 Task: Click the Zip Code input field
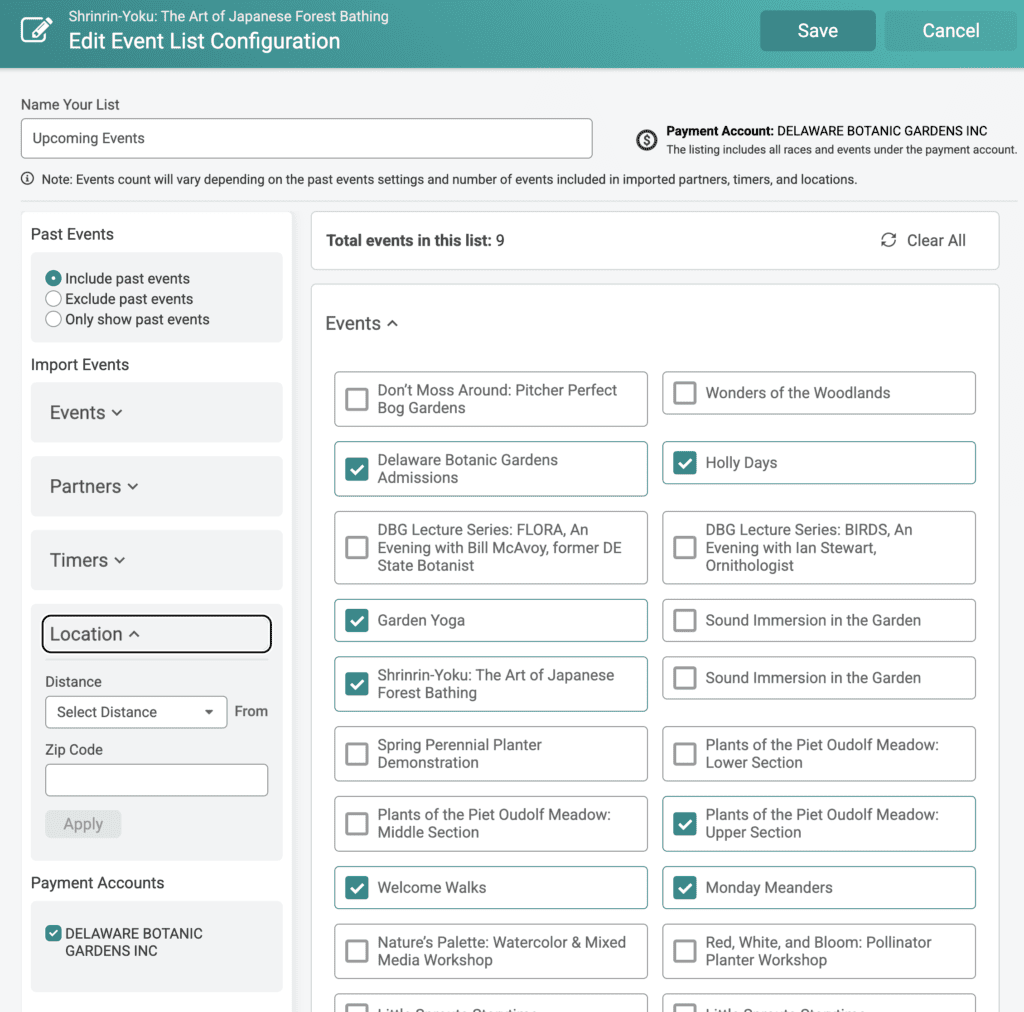(x=157, y=780)
